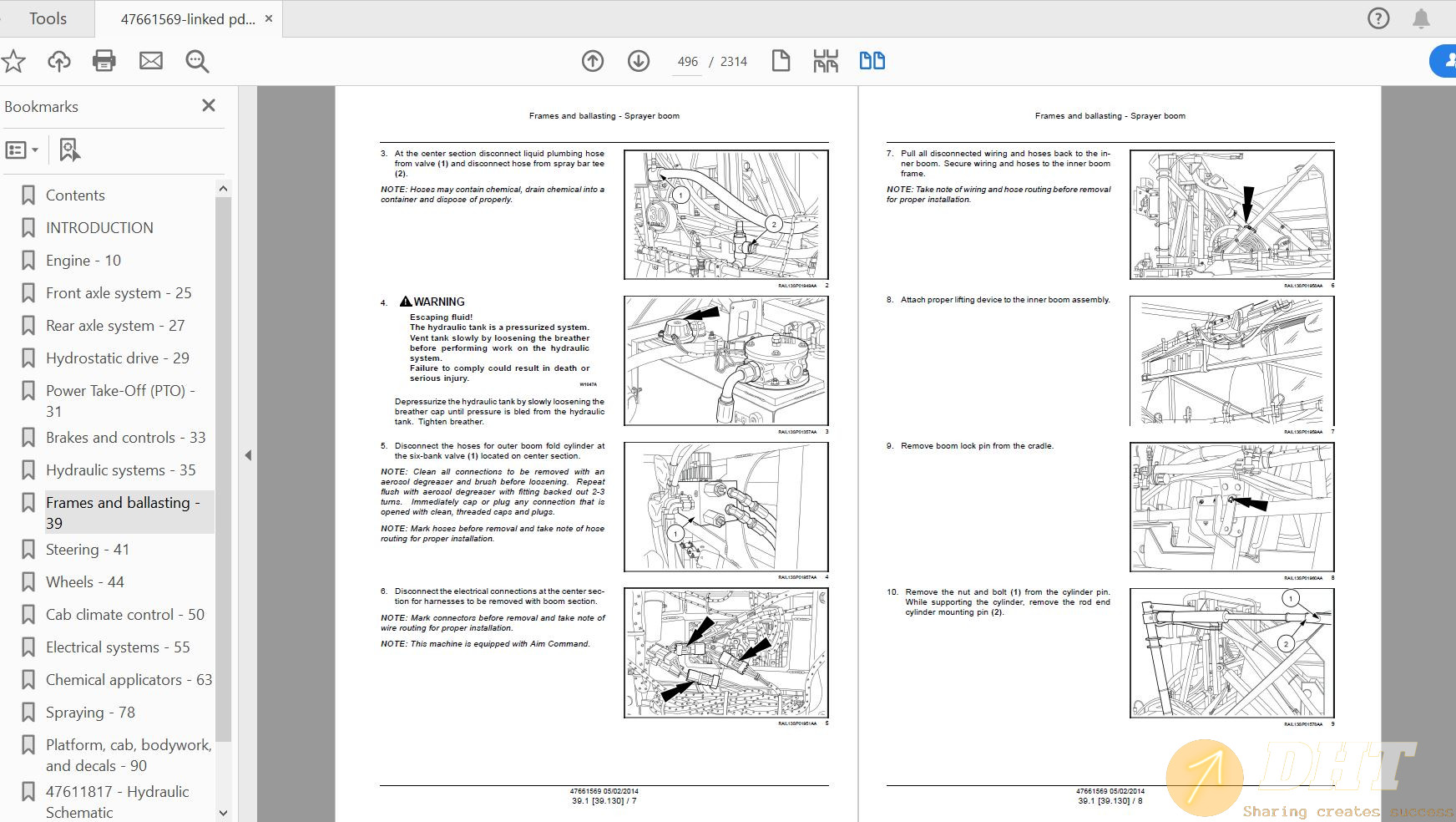Click the WARNING heading in step 4
Viewport: 1456px width, 822px height.
tap(432, 302)
